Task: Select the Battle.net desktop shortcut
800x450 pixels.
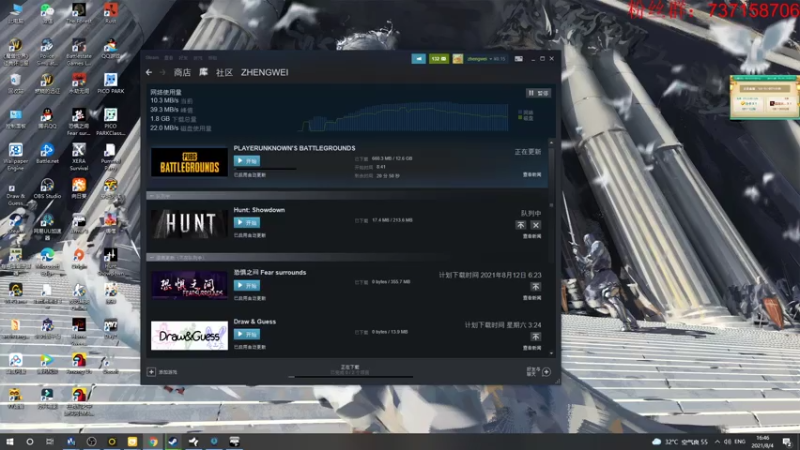Action: tap(47, 154)
